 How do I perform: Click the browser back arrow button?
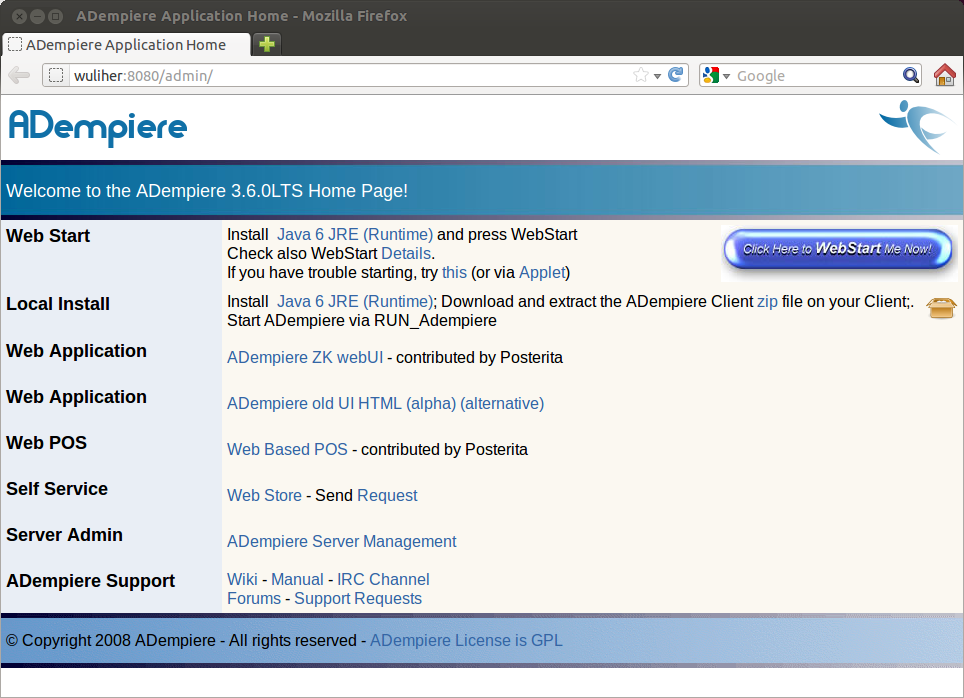pos(19,76)
